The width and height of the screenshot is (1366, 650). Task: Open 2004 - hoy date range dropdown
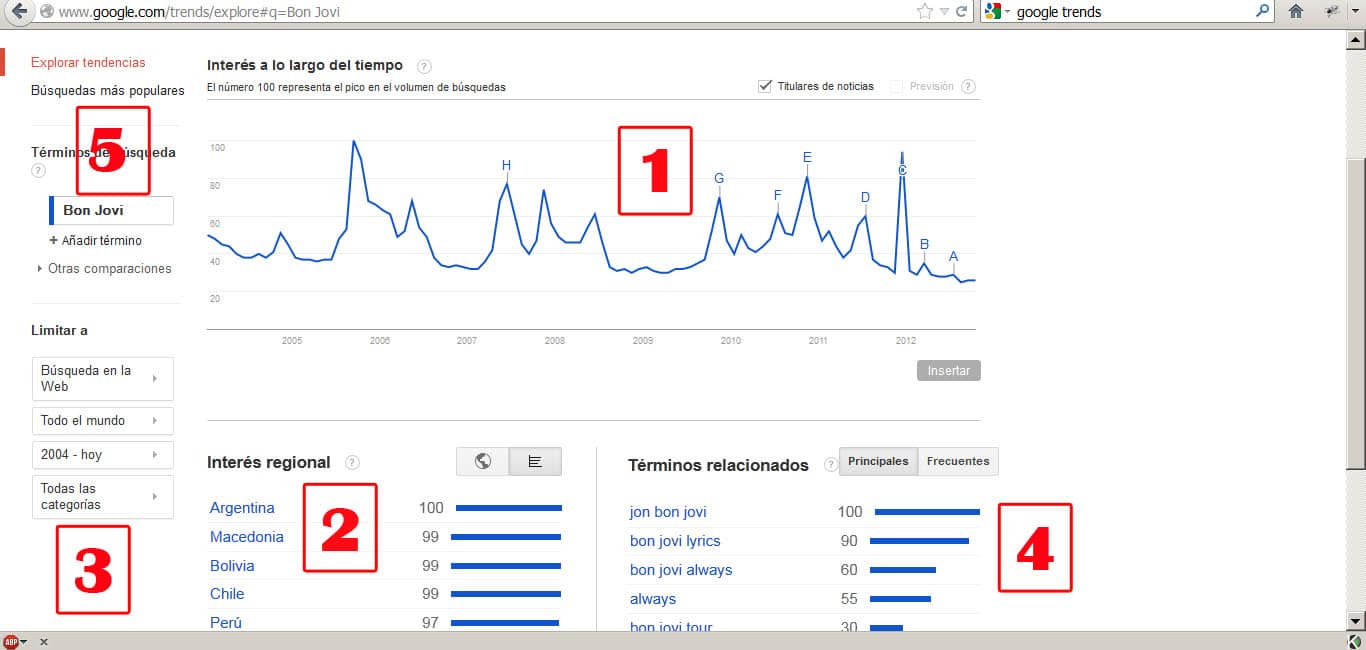[102, 454]
